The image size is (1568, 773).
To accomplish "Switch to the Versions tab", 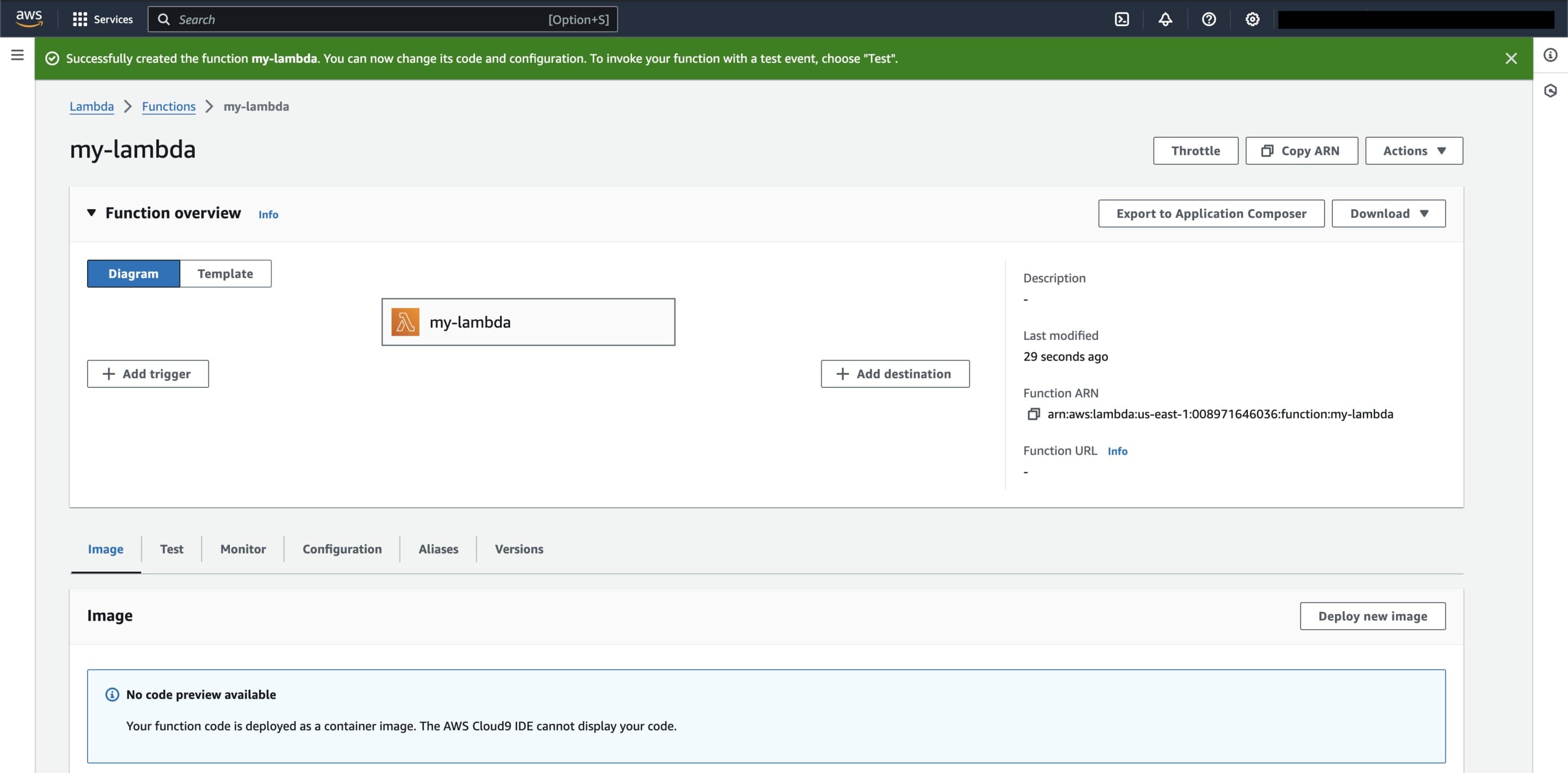I will coord(519,549).
